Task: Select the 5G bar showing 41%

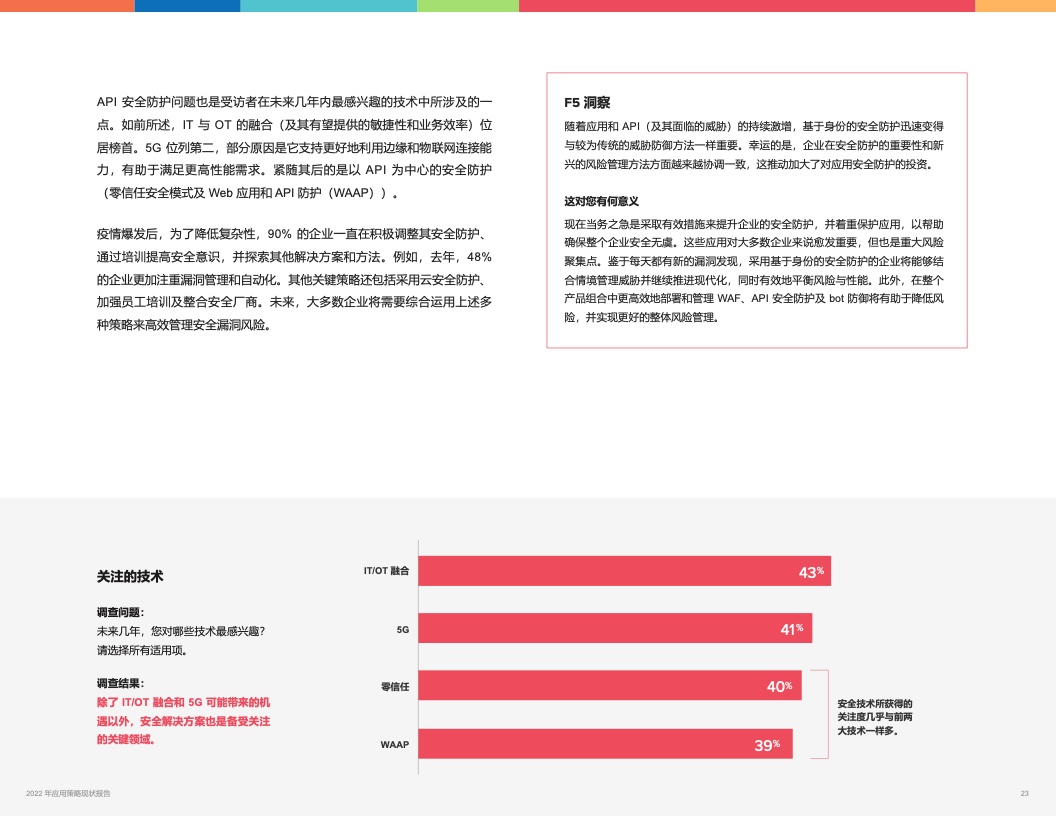Action: coord(614,629)
